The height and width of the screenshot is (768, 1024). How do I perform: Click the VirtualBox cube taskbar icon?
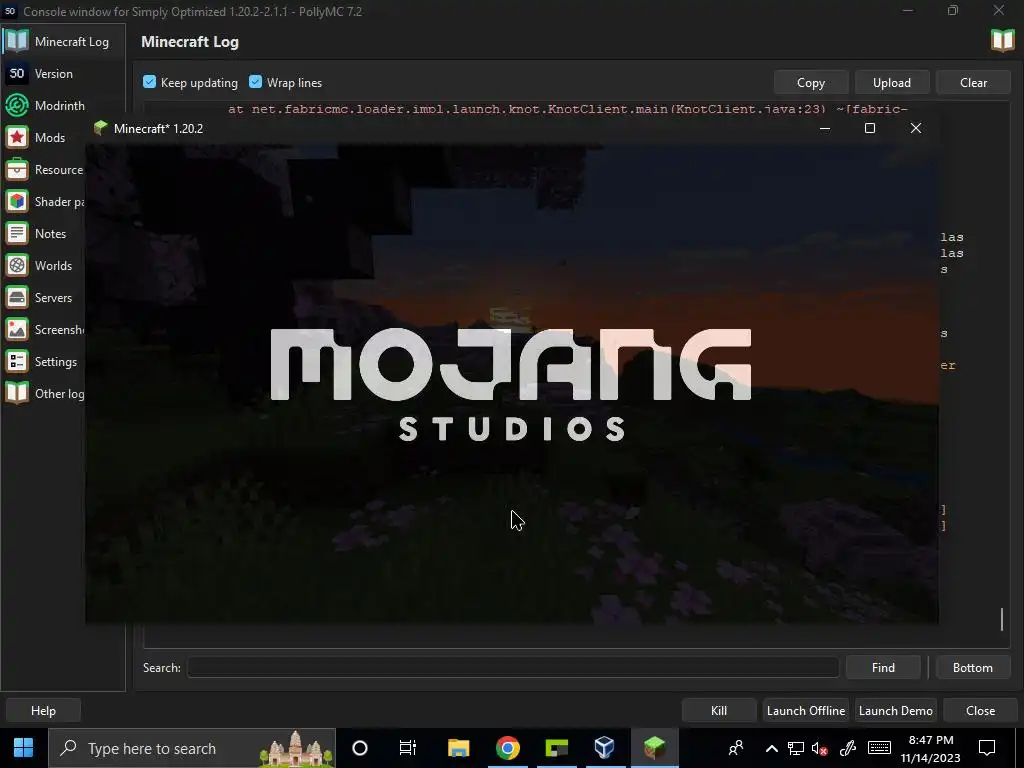(x=605, y=748)
